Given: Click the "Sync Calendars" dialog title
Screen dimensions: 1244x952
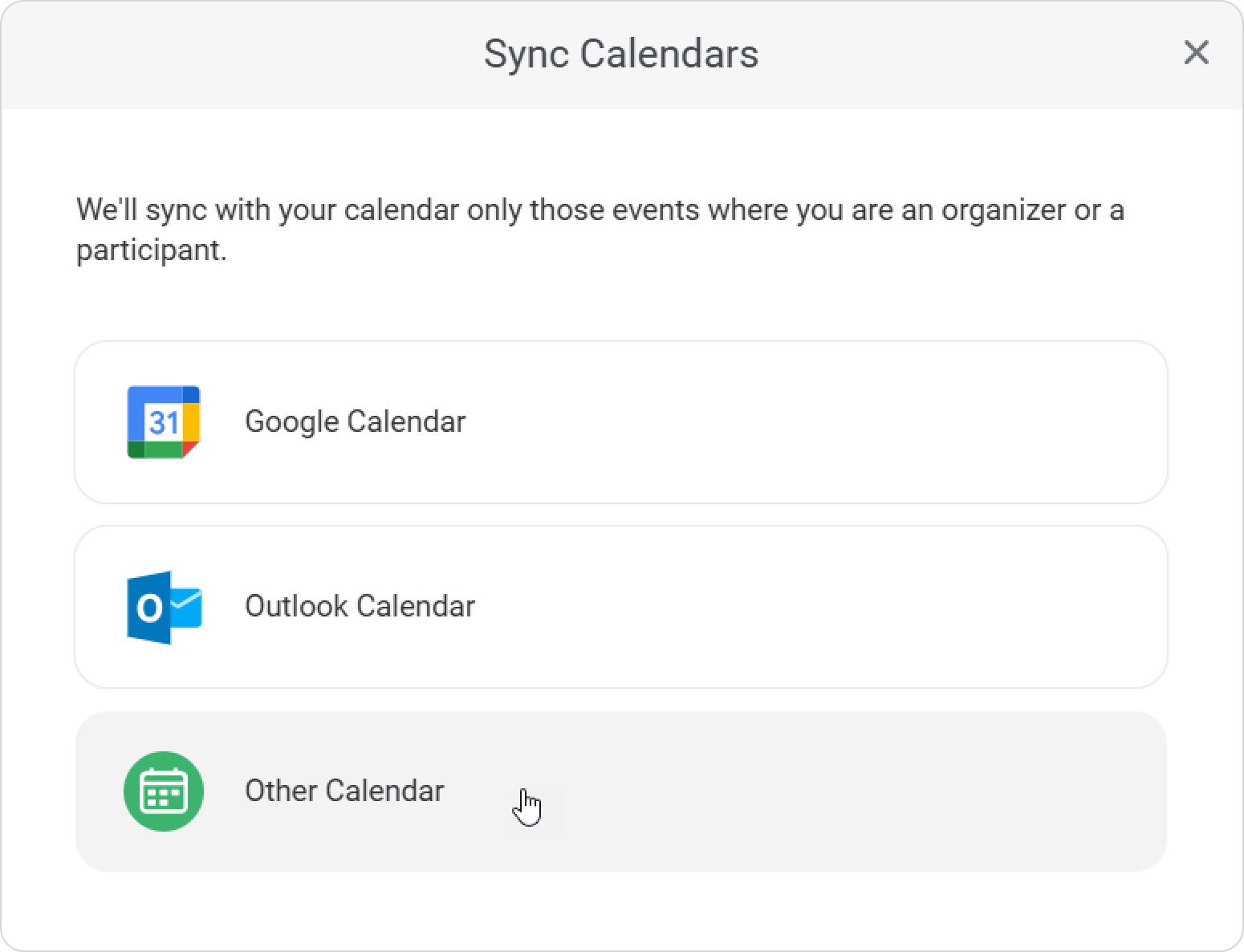Looking at the screenshot, I should 620,54.
